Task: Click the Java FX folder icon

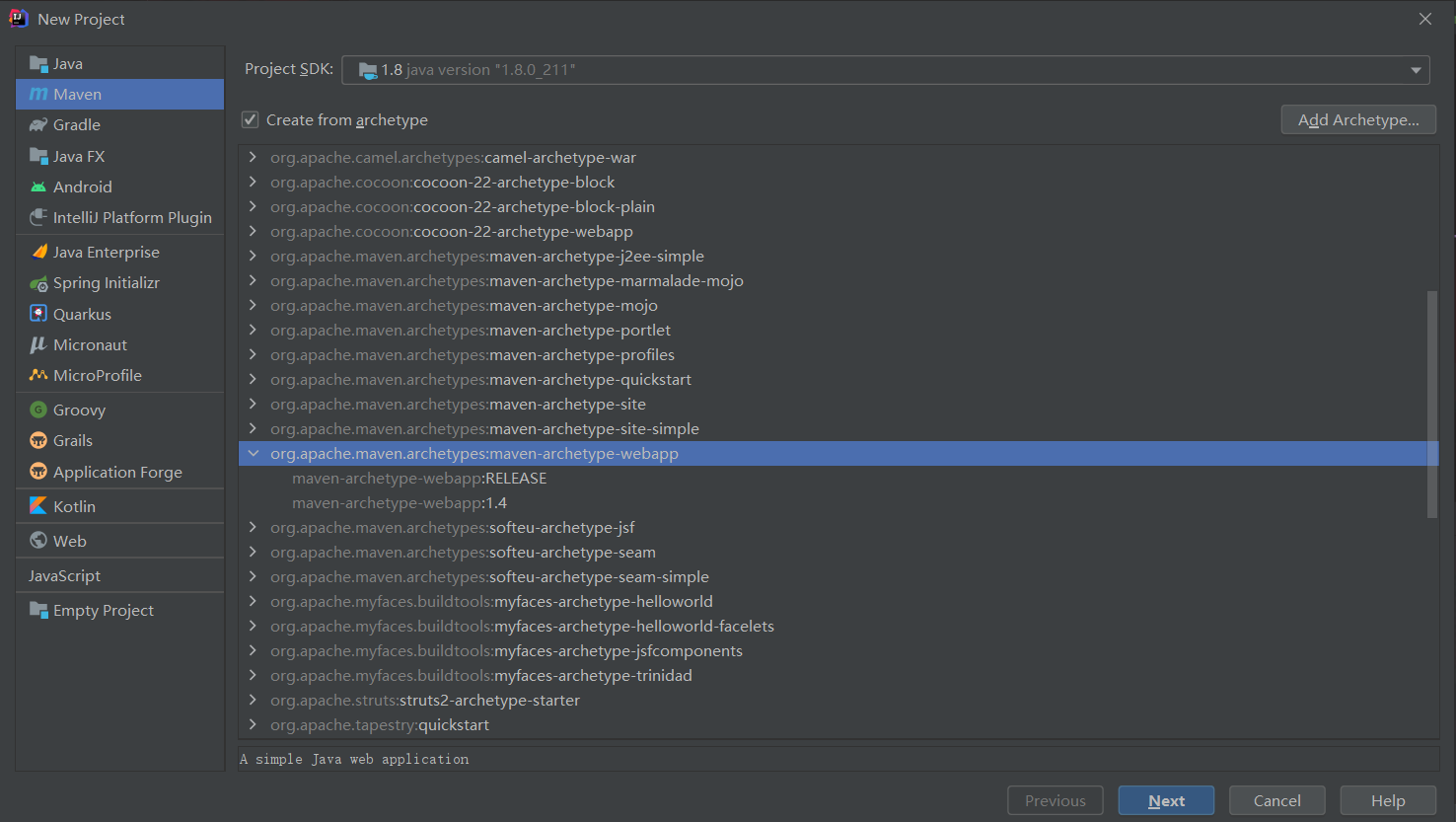Action: [x=38, y=156]
